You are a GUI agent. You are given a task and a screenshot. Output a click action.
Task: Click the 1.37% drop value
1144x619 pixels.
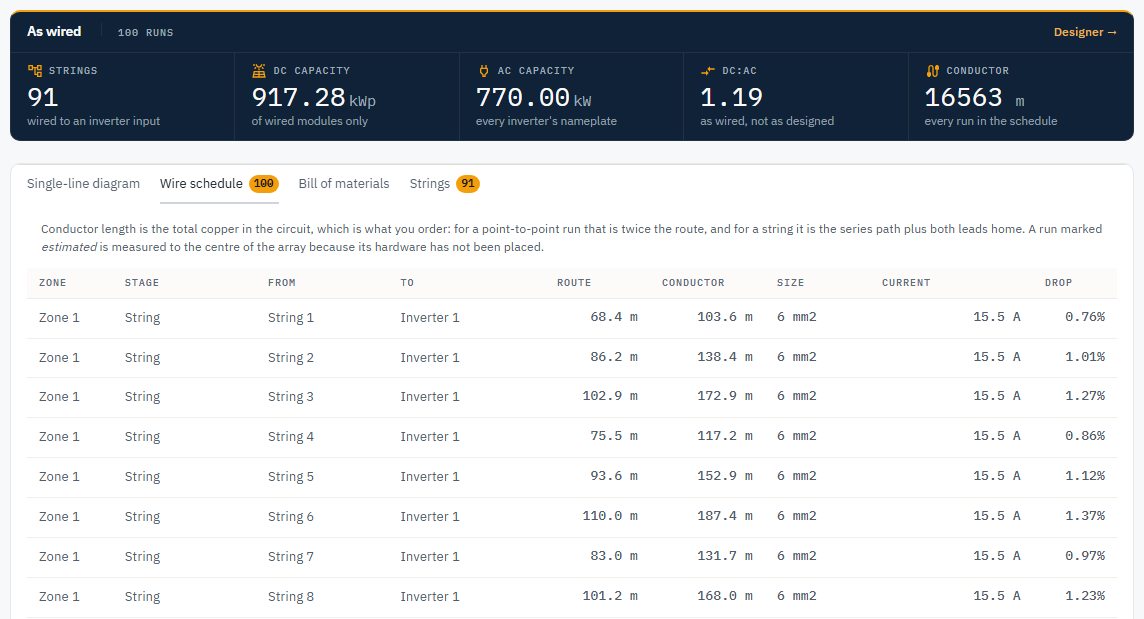pos(1085,516)
